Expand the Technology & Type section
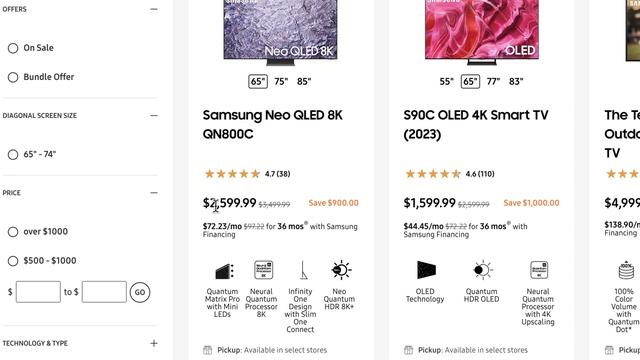640x360 pixels. (x=153, y=343)
